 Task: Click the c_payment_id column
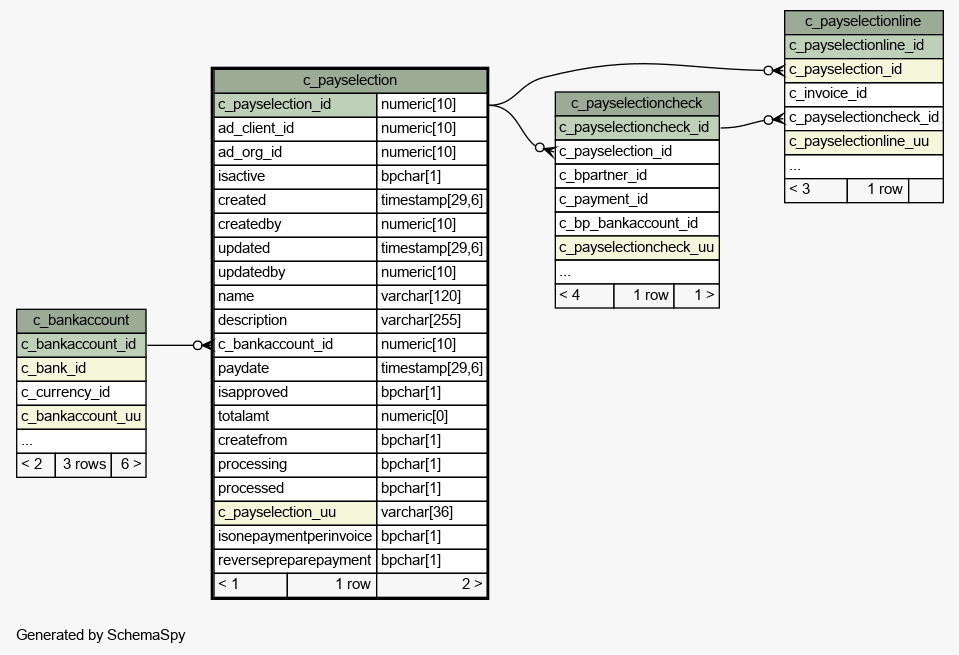pos(637,199)
